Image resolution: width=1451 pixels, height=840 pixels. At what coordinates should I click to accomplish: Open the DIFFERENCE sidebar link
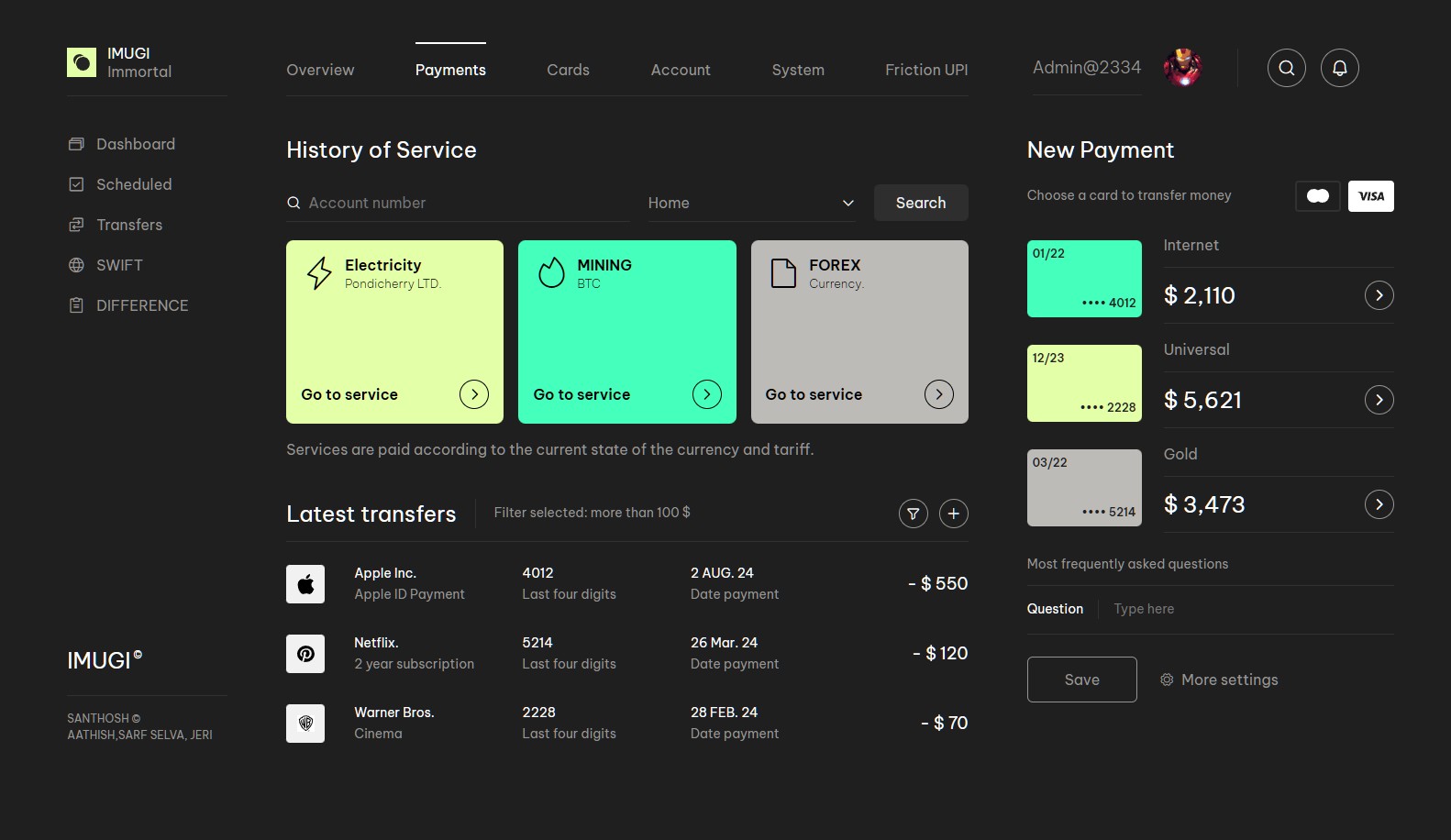tap(128, 305)
